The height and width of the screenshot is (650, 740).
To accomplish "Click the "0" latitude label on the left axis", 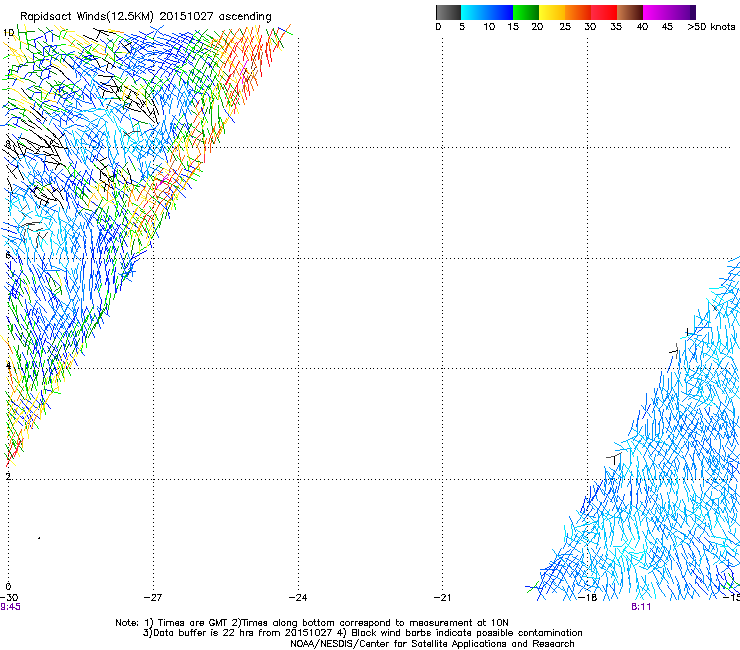I will [x=8, y=587].
